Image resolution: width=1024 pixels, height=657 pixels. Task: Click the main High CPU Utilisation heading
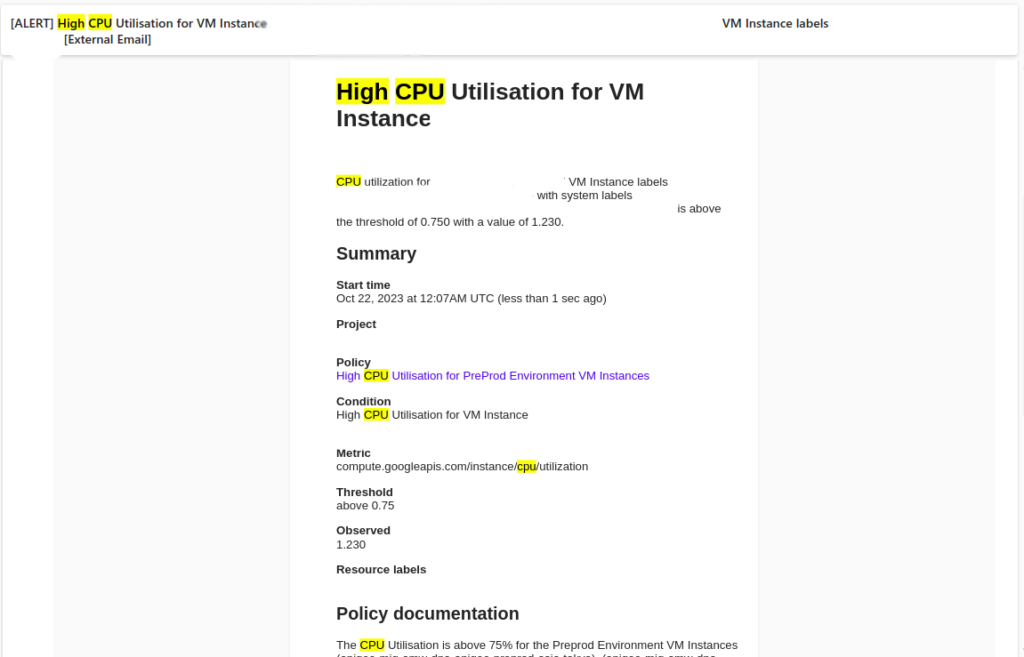pos(489,105)
